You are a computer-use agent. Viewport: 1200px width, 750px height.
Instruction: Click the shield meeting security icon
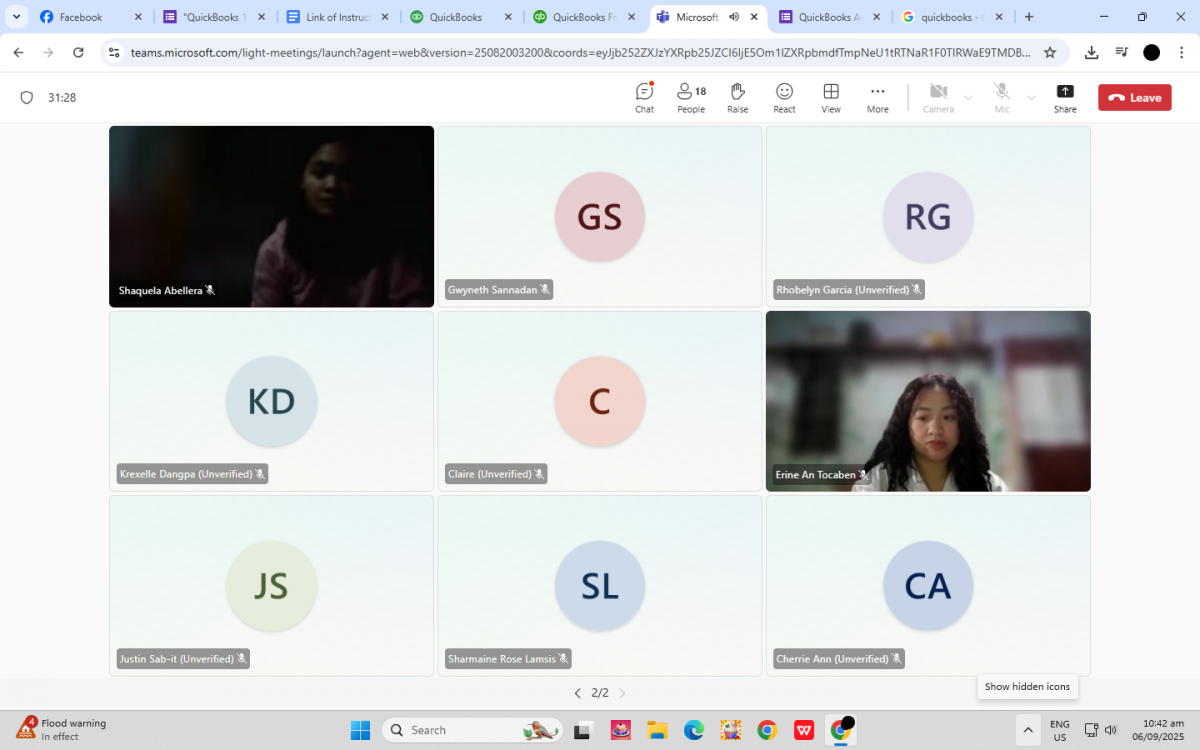(x=27, y=98)
